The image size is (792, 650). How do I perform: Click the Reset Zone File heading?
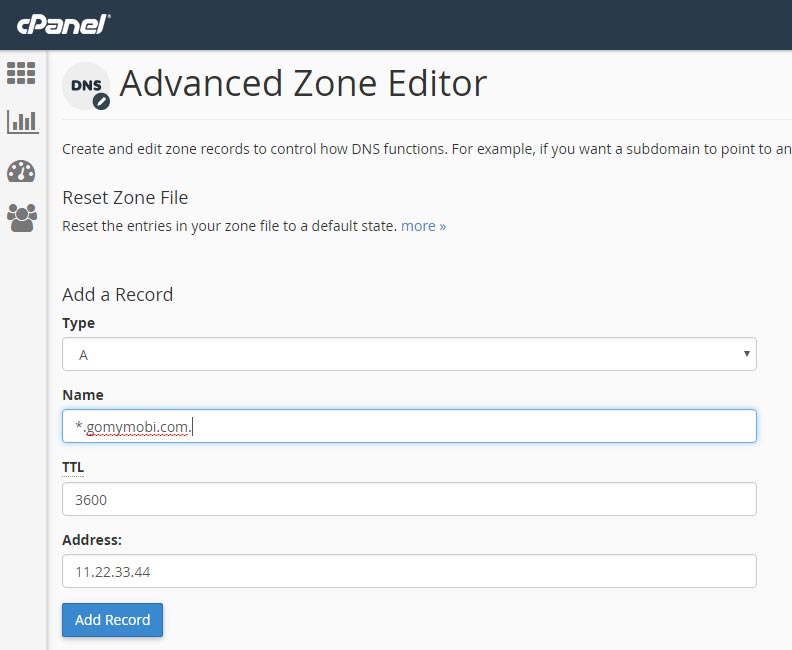(x=125, y=197)
